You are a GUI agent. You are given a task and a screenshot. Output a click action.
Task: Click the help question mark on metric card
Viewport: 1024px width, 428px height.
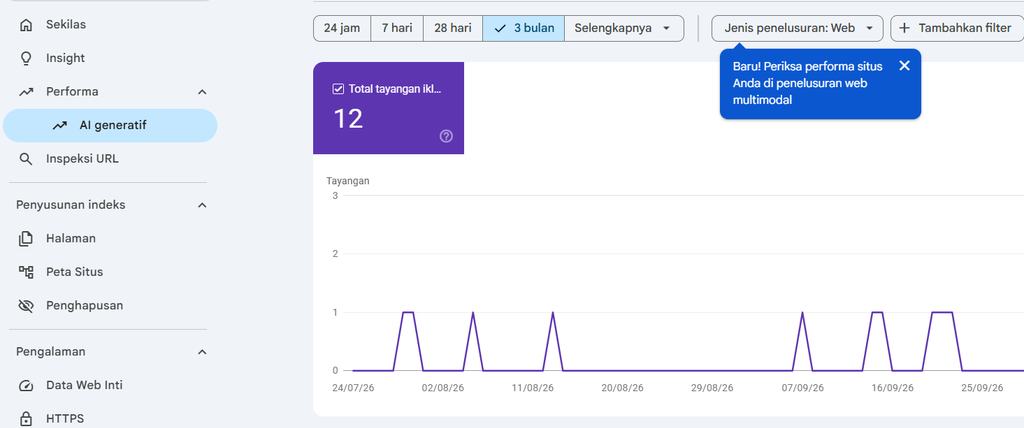[446, 136]
